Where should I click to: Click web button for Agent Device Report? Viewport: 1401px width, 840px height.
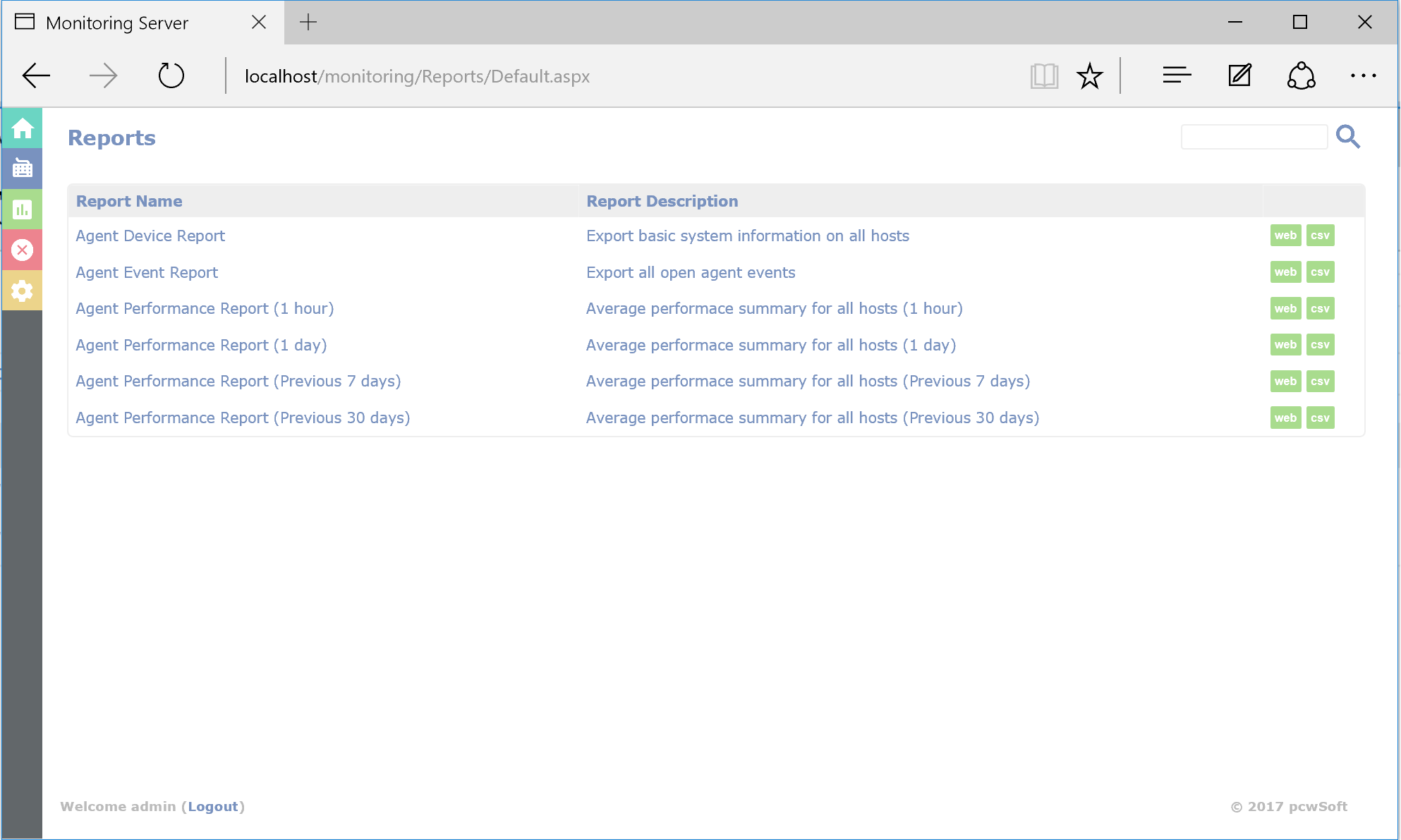[x=1285, y=236]
